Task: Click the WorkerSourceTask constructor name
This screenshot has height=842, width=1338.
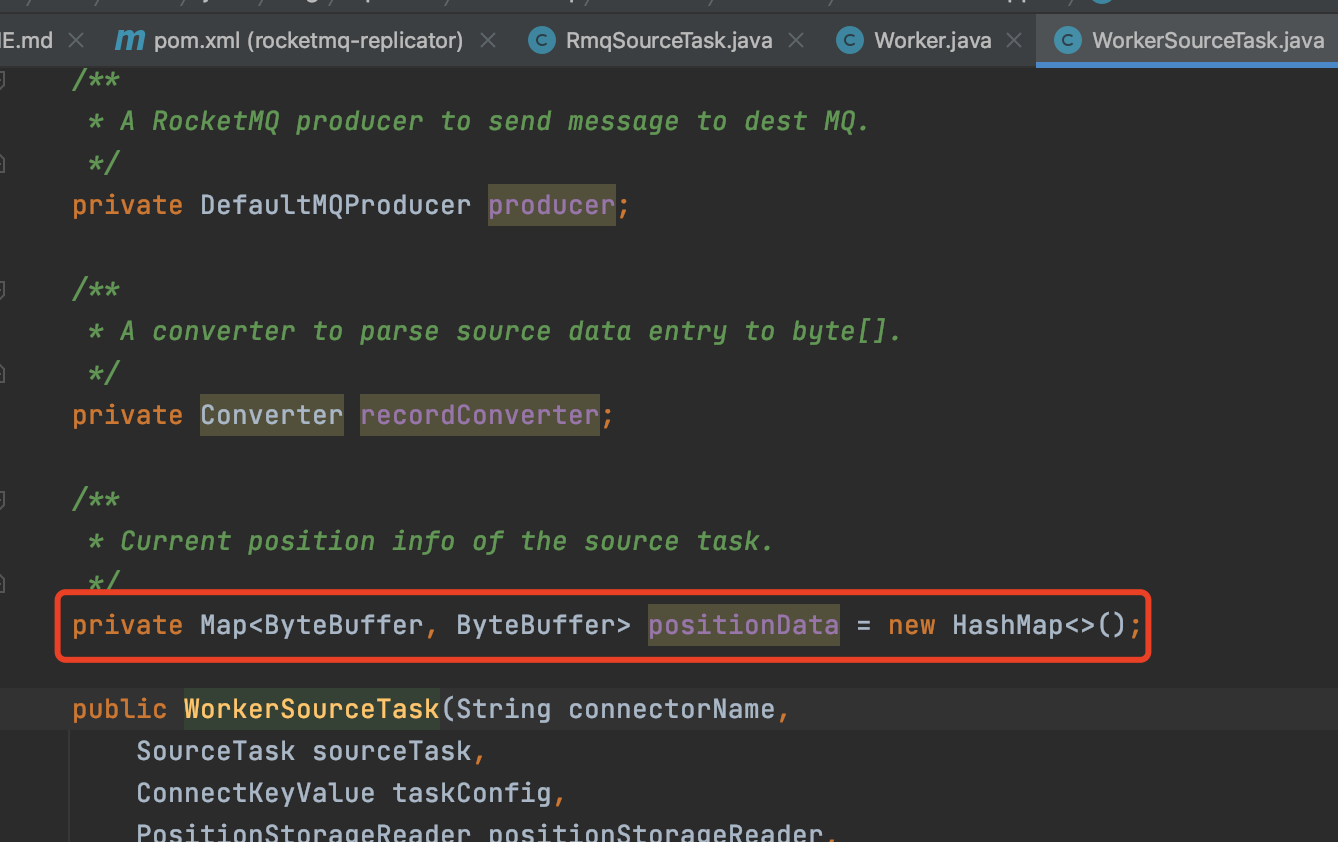Action: (311, 709)
